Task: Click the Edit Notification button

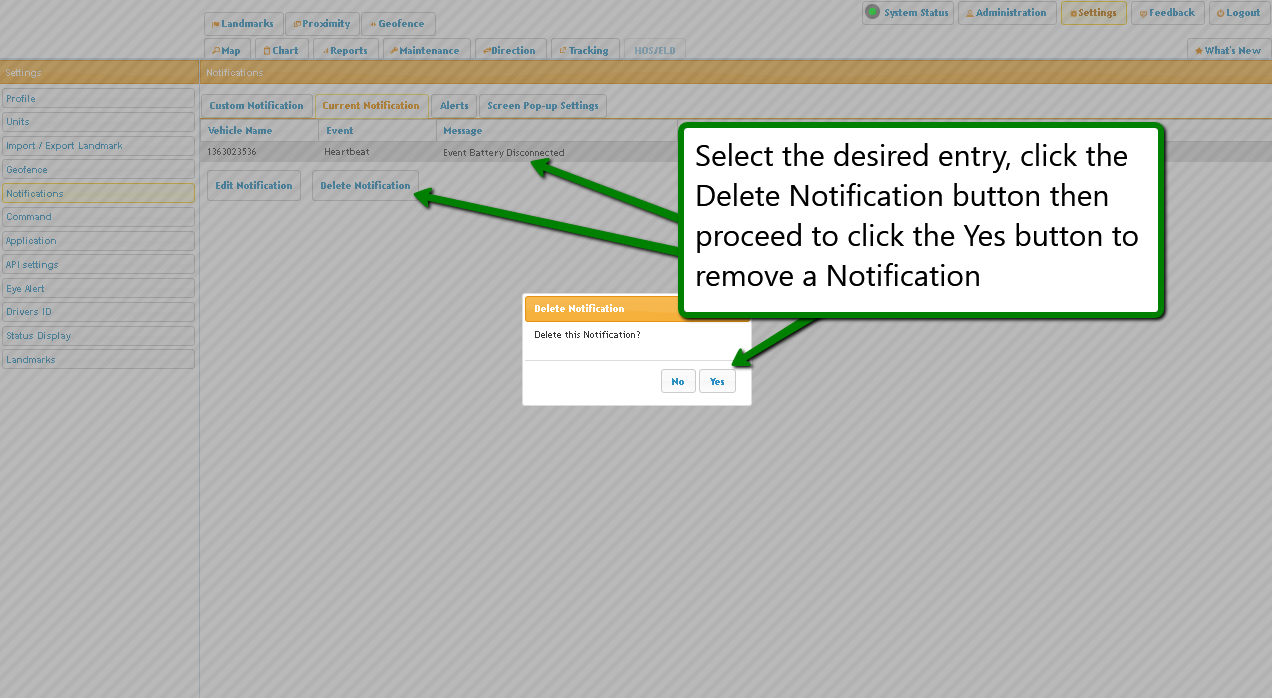Action: (x=254, y=186)
